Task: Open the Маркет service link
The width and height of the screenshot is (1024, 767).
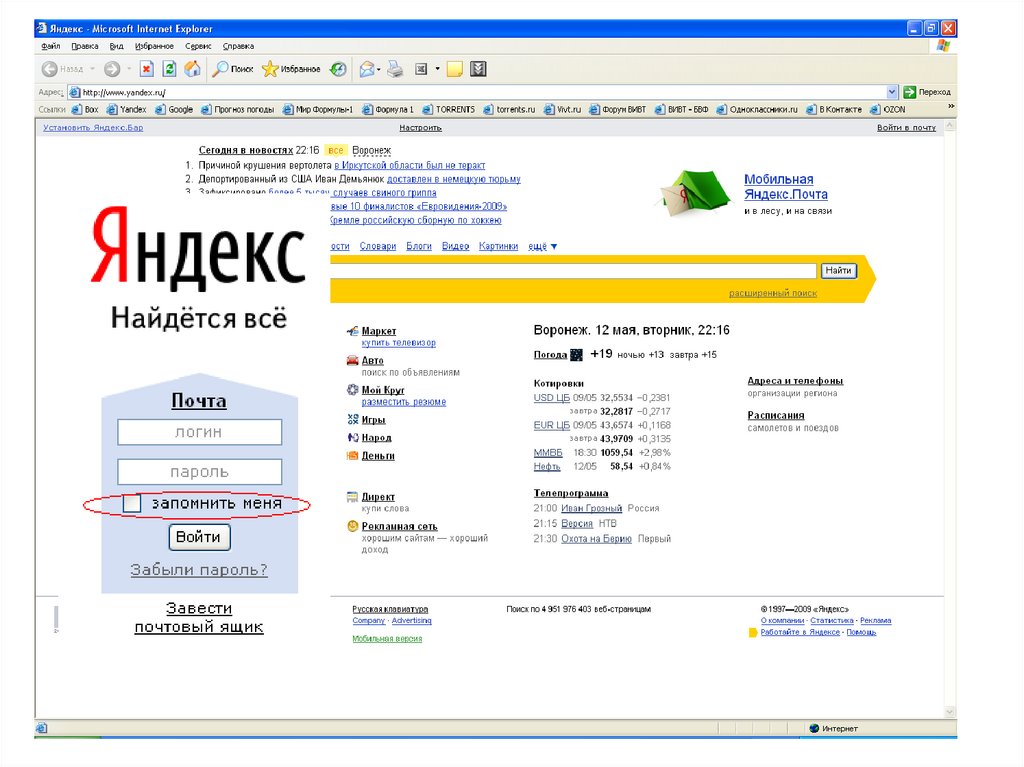Action: pyautogui.click(x=379, y=331)
